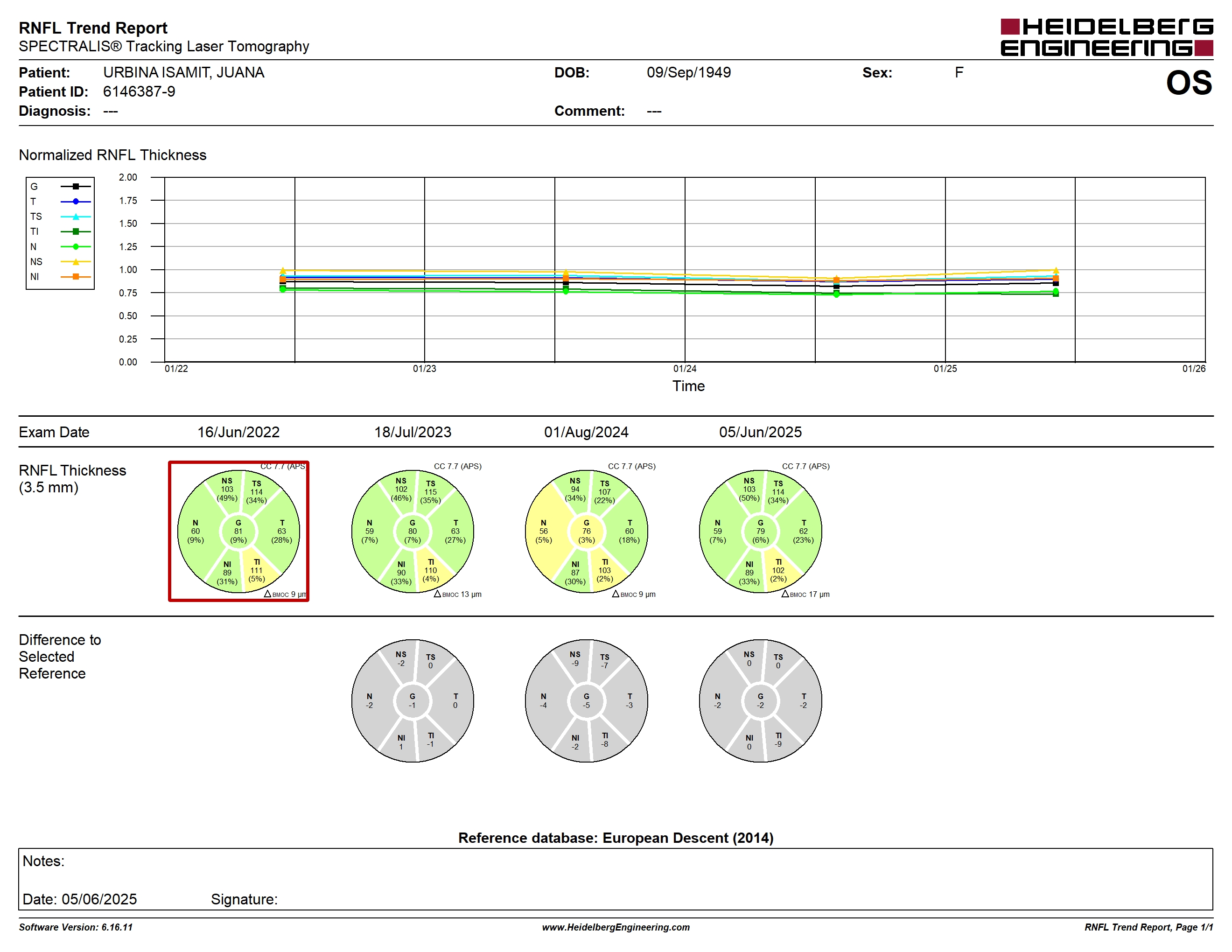
Task: Select the 05/Jun/2025 RNFL thickness pie chart
Action: (760, 531)
